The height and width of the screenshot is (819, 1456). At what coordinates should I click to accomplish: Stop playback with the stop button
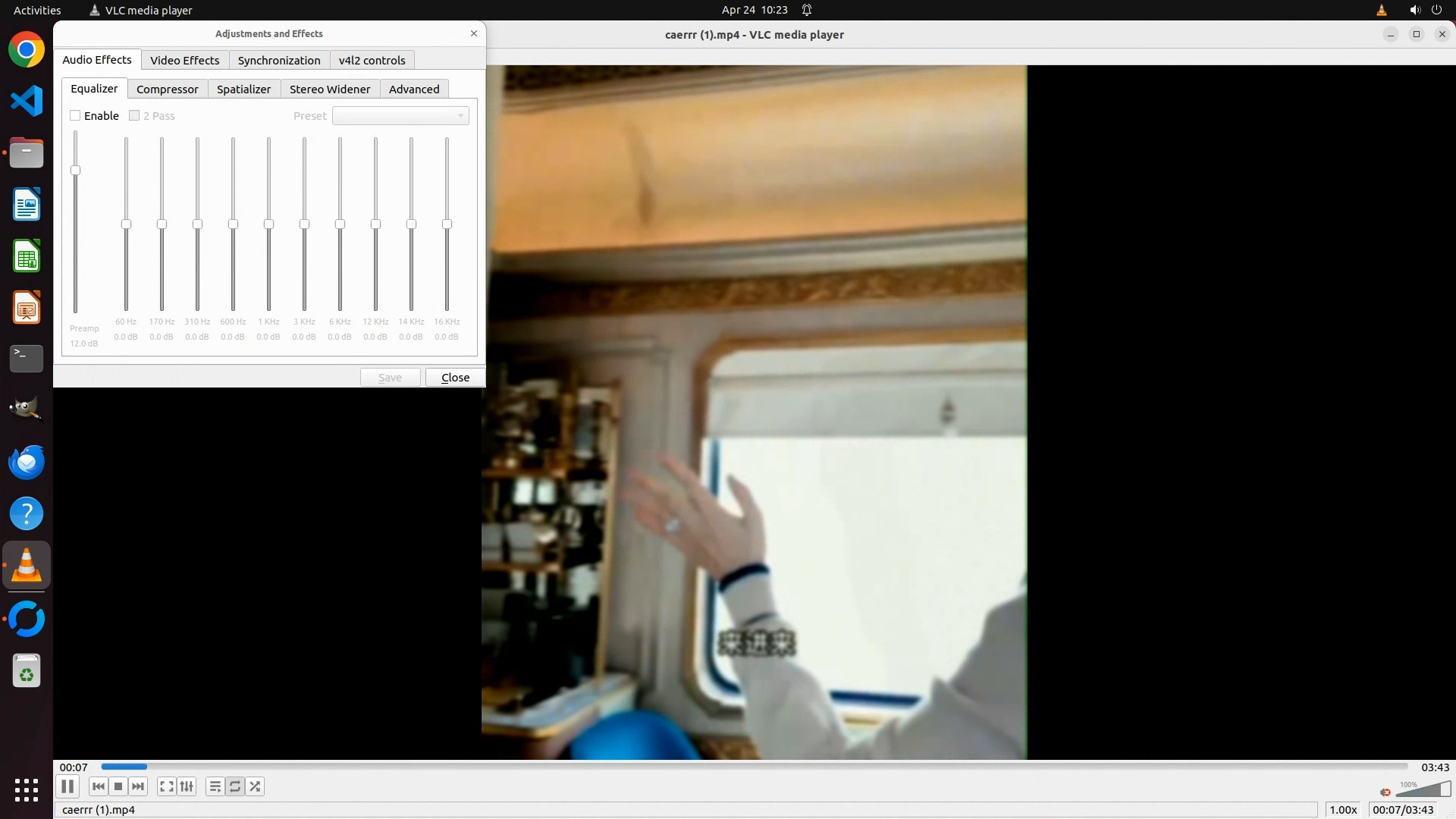[118, 786]
